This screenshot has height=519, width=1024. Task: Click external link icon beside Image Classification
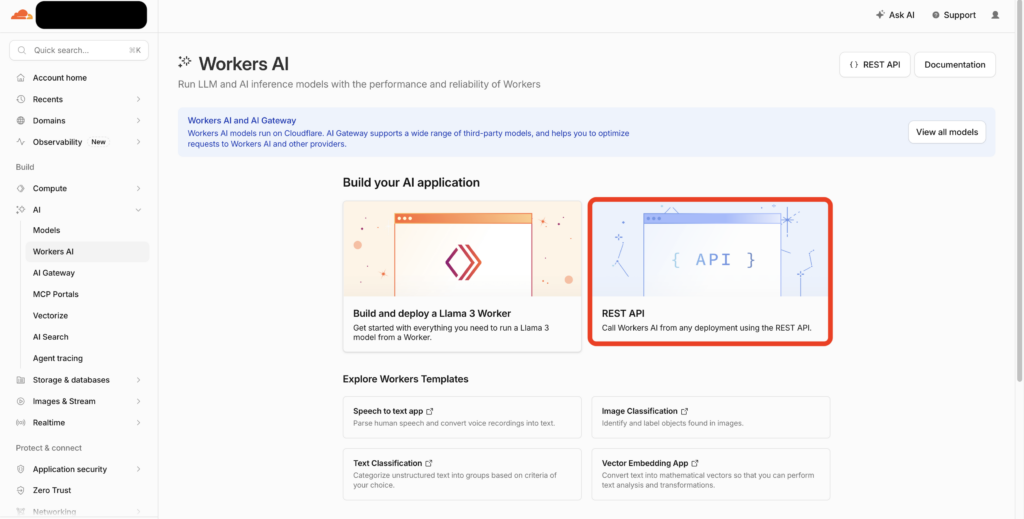[x=684, y=411]
